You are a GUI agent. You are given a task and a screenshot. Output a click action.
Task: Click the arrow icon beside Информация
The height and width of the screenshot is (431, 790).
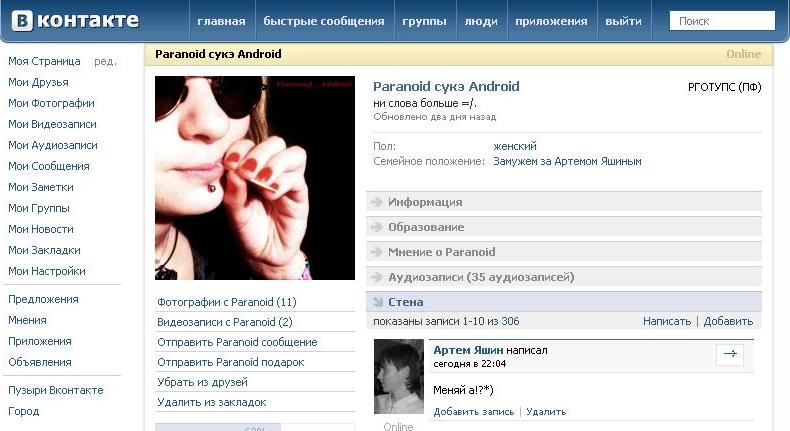tap(376, 202)
